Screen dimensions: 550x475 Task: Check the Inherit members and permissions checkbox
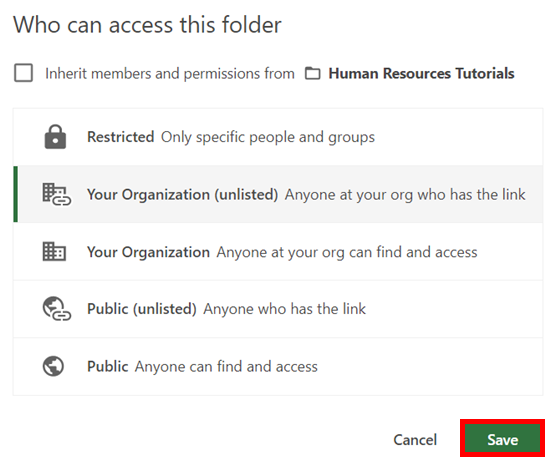point(24,73)
